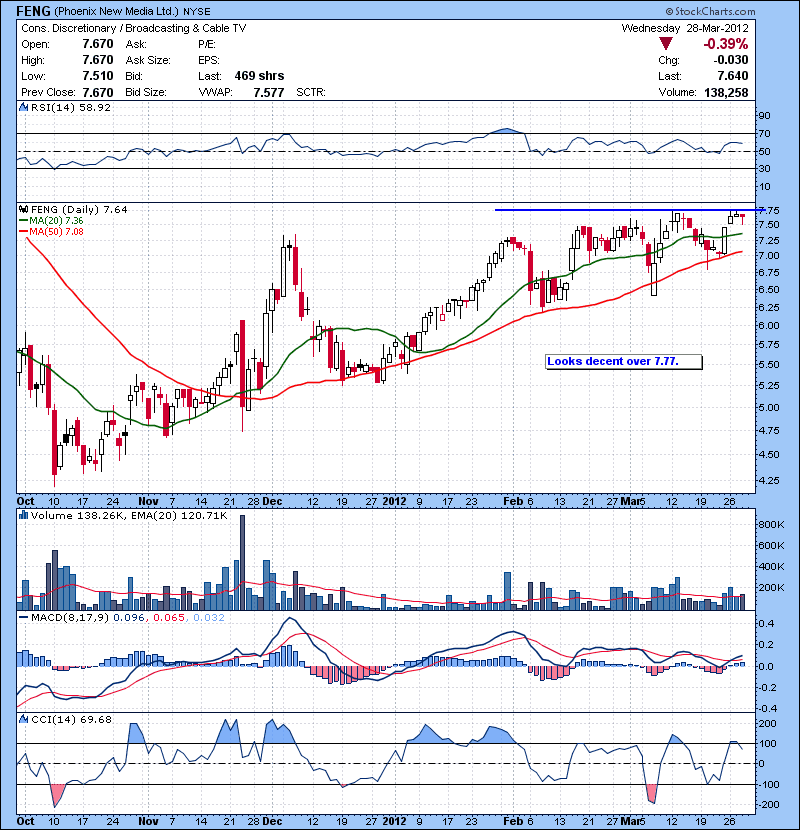Click the blue 7.77 resistance line
The width and height of the screenshot is (800, 830).
pyautogui.click(x=629, y=210)
